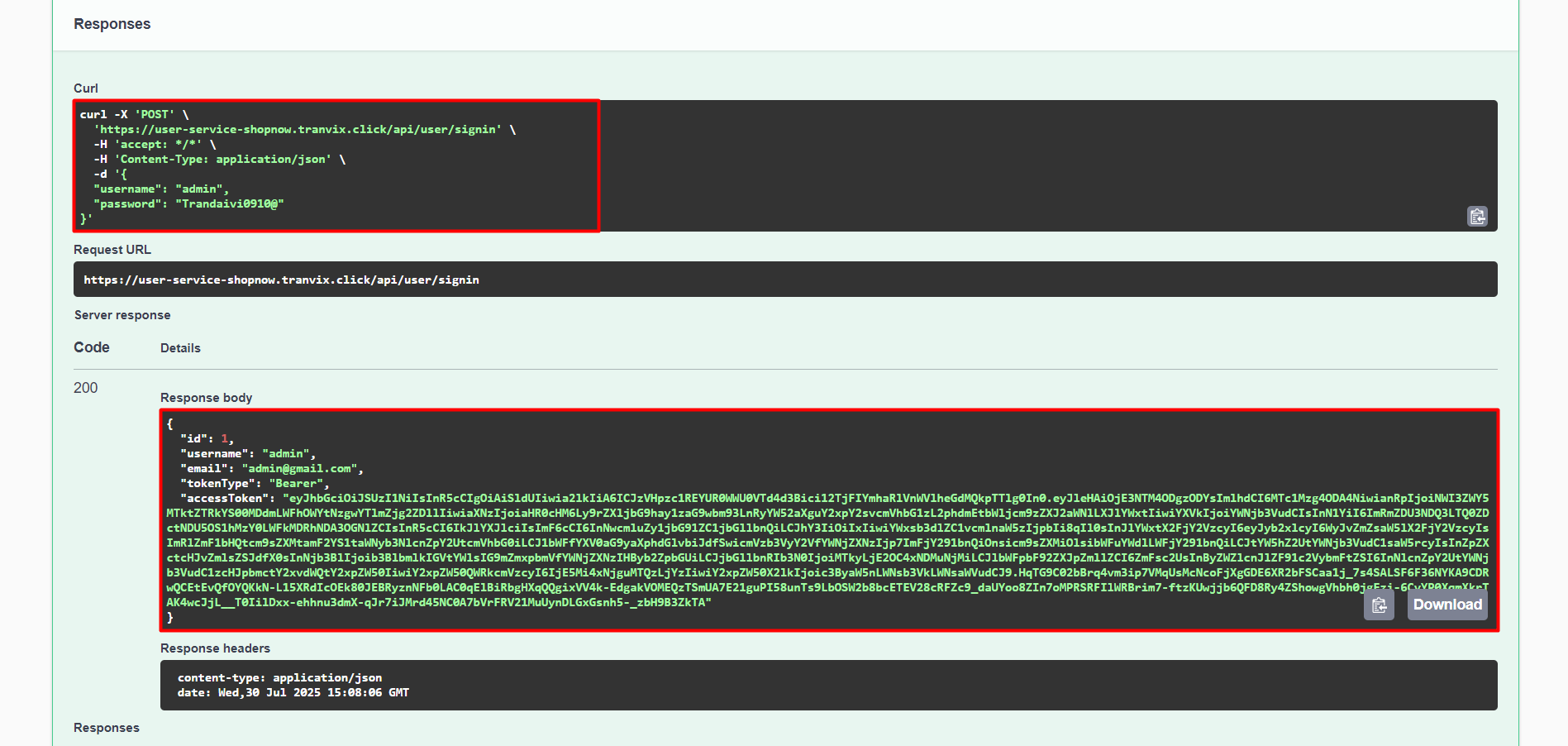Click the Response headers label
The image size is (1568, 746).
tap(215, 648)
